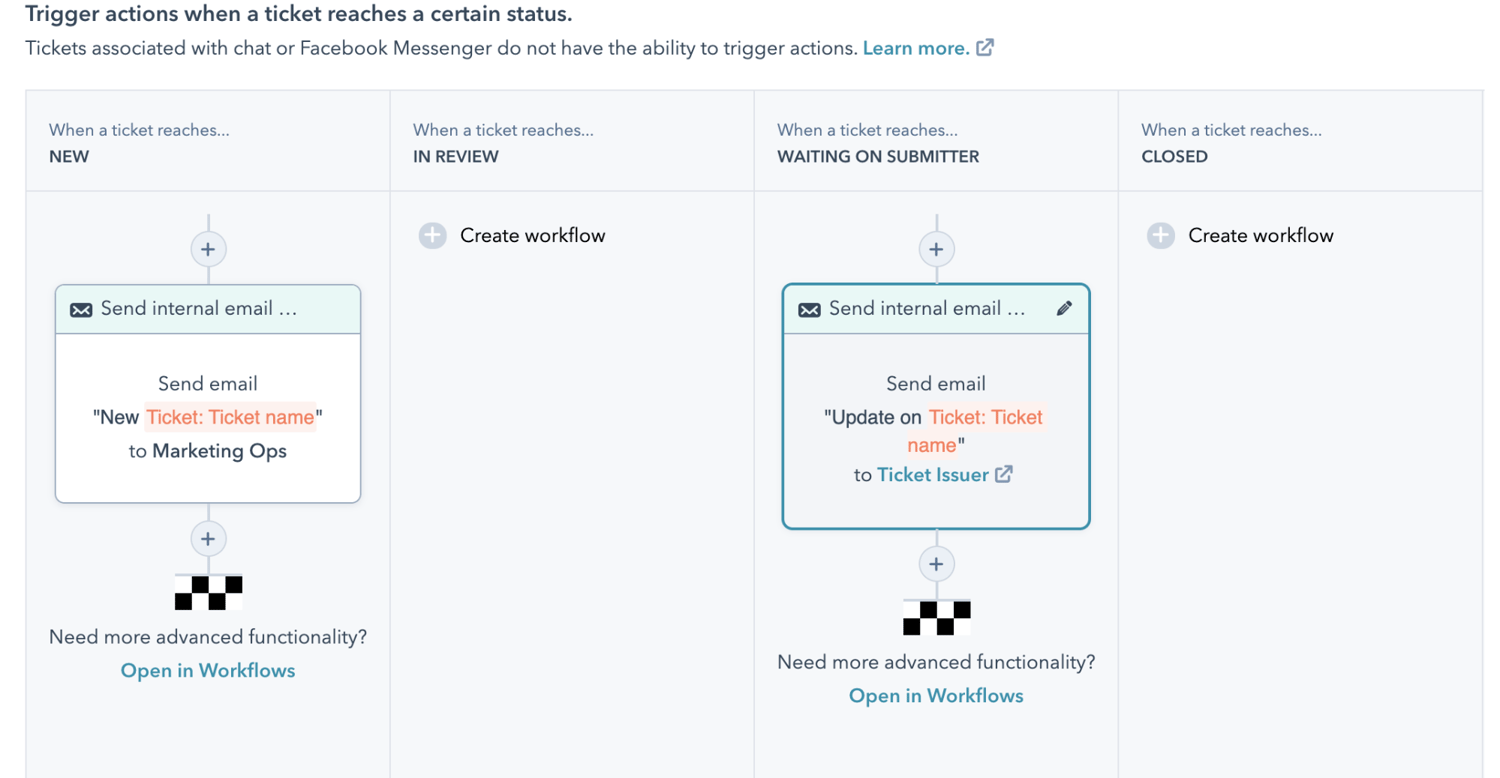Open in Workflows from the NEW column
The width and height of the screenshot is (1500, 778).
[x=207, y=670]
